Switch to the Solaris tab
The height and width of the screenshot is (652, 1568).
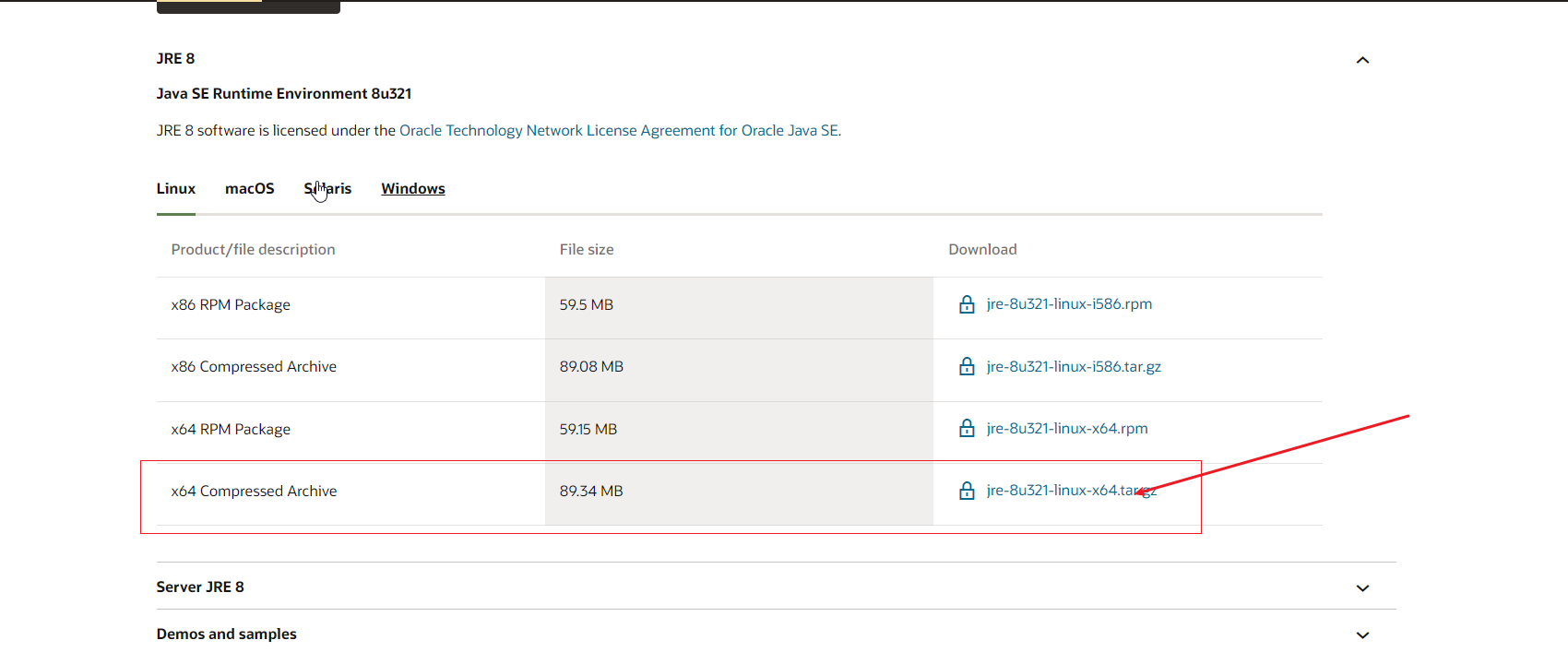(x=327, y=188)
